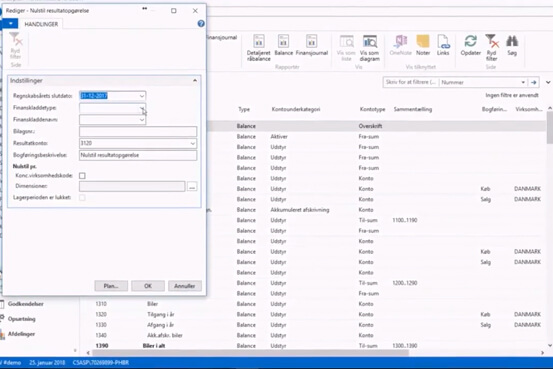This screenshot has height=369, width=553.
Task: Click Sammentælling value 1100..1190
Action: [x=405, y=220]
